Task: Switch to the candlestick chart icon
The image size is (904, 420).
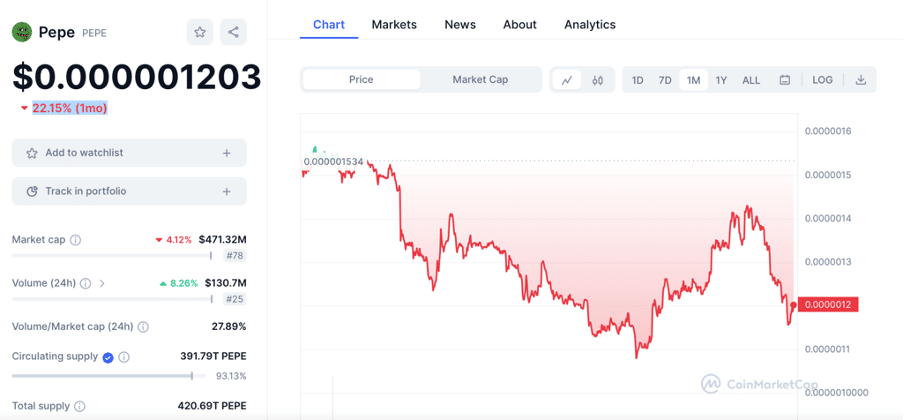Action: tap(598, 80)
